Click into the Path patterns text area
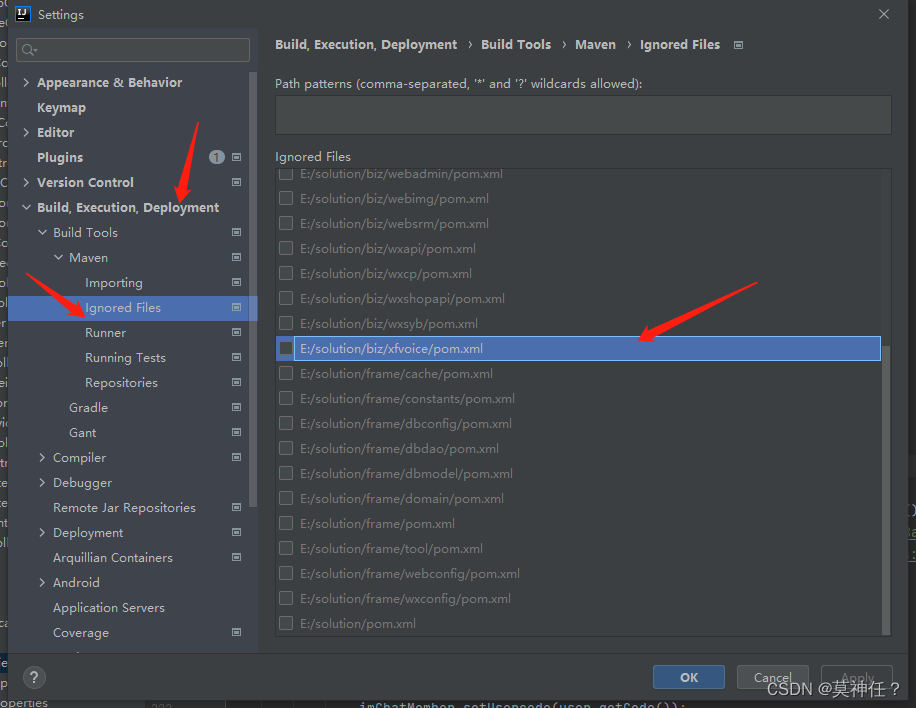Image resolution: width=916 pixels, height=708 pixels. click(583, 115)
